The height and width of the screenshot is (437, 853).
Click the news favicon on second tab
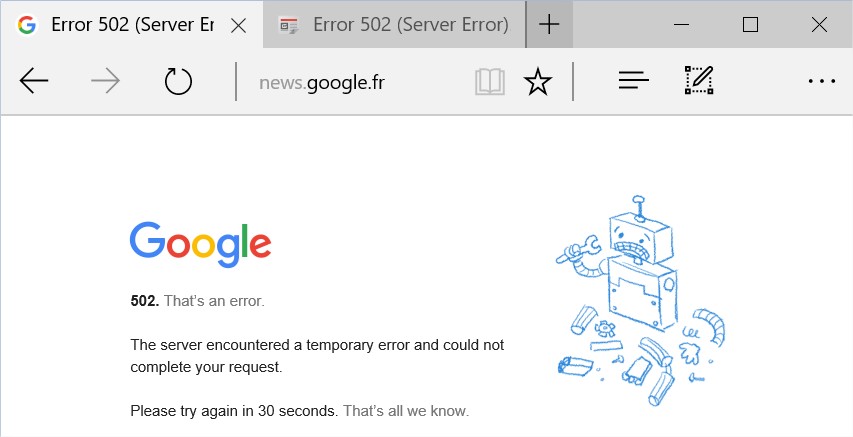point(288,25)
